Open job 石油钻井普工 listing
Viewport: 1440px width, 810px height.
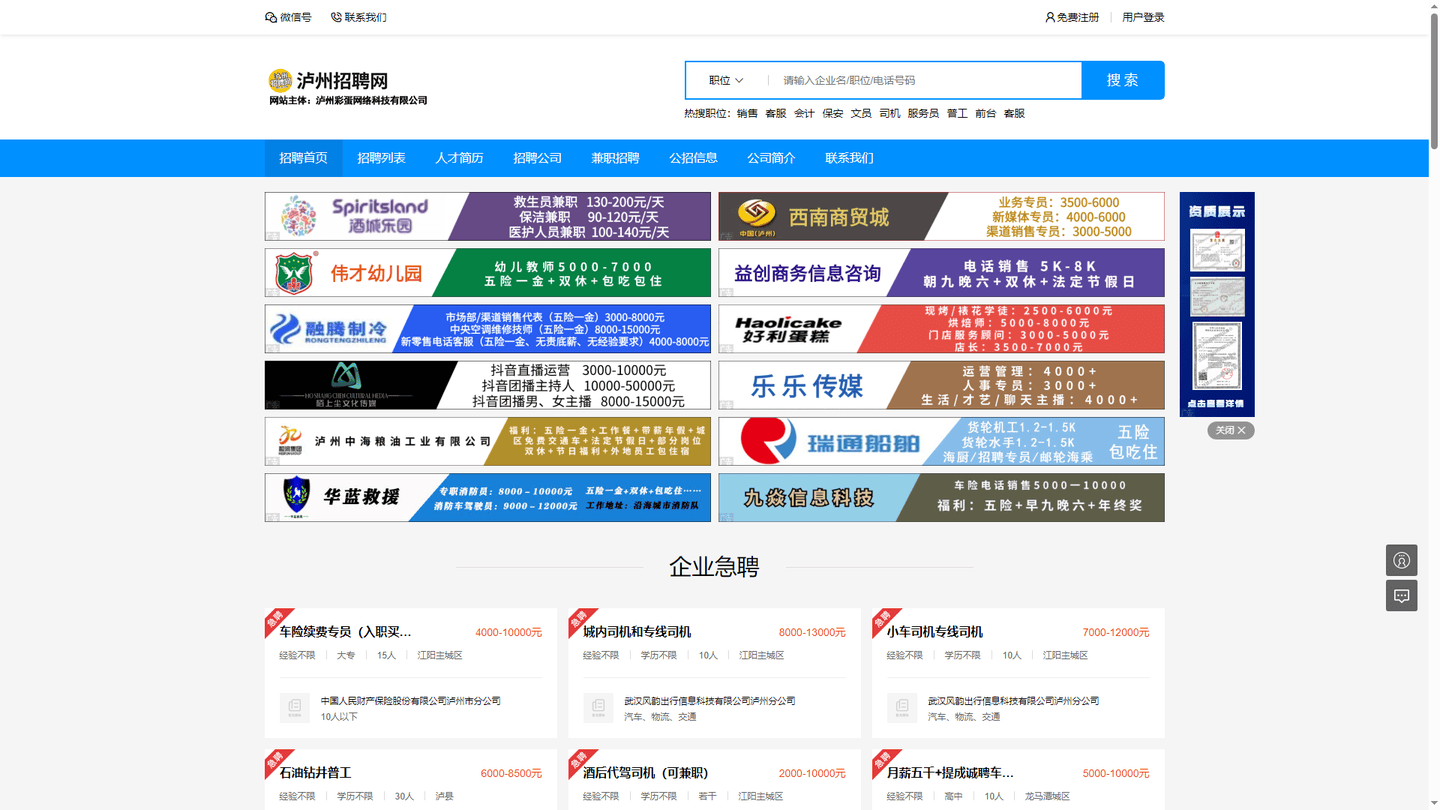(315, 773)
